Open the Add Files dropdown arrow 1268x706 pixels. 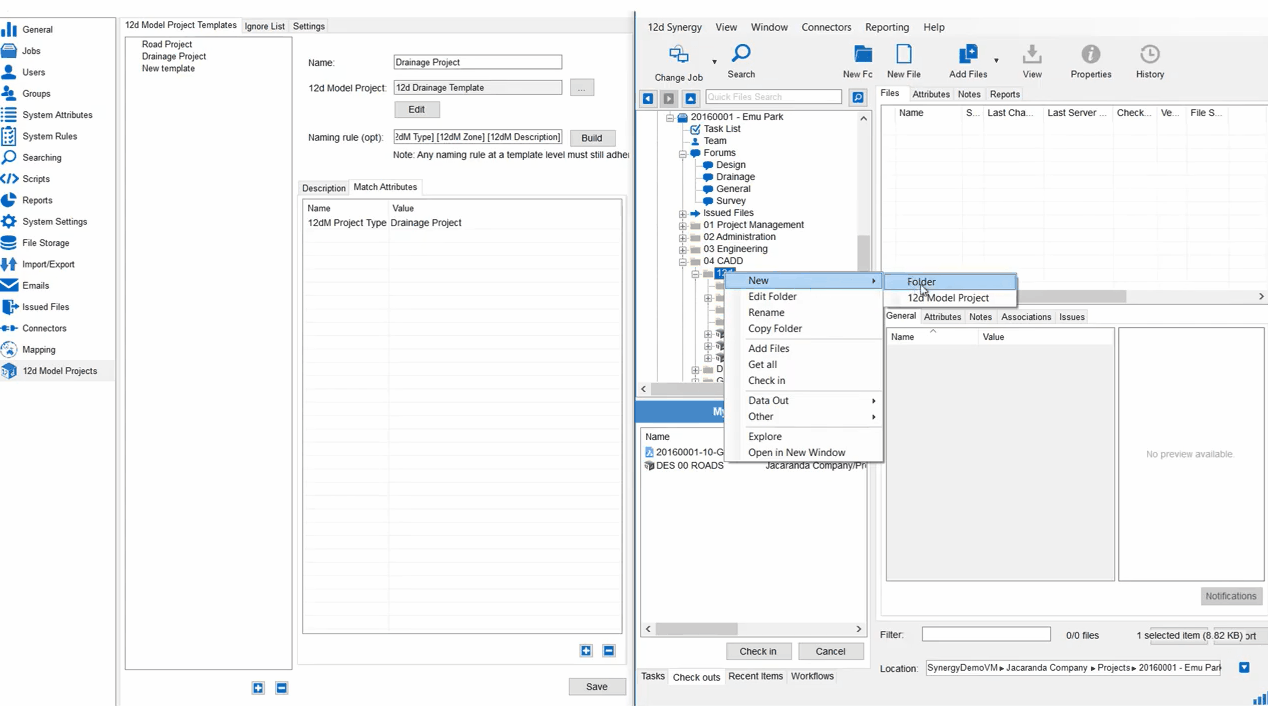click(996, 61)
